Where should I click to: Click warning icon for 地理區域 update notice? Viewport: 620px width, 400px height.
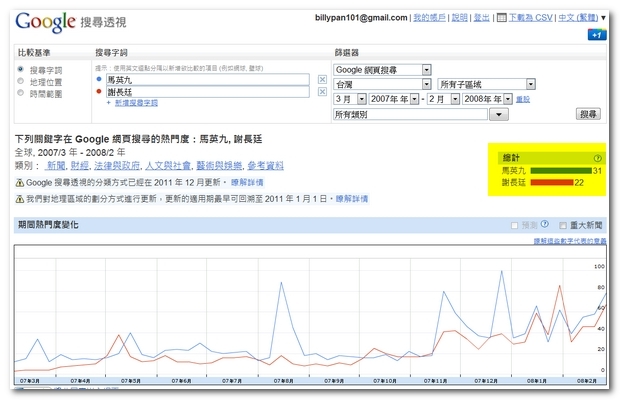[19, 199]
